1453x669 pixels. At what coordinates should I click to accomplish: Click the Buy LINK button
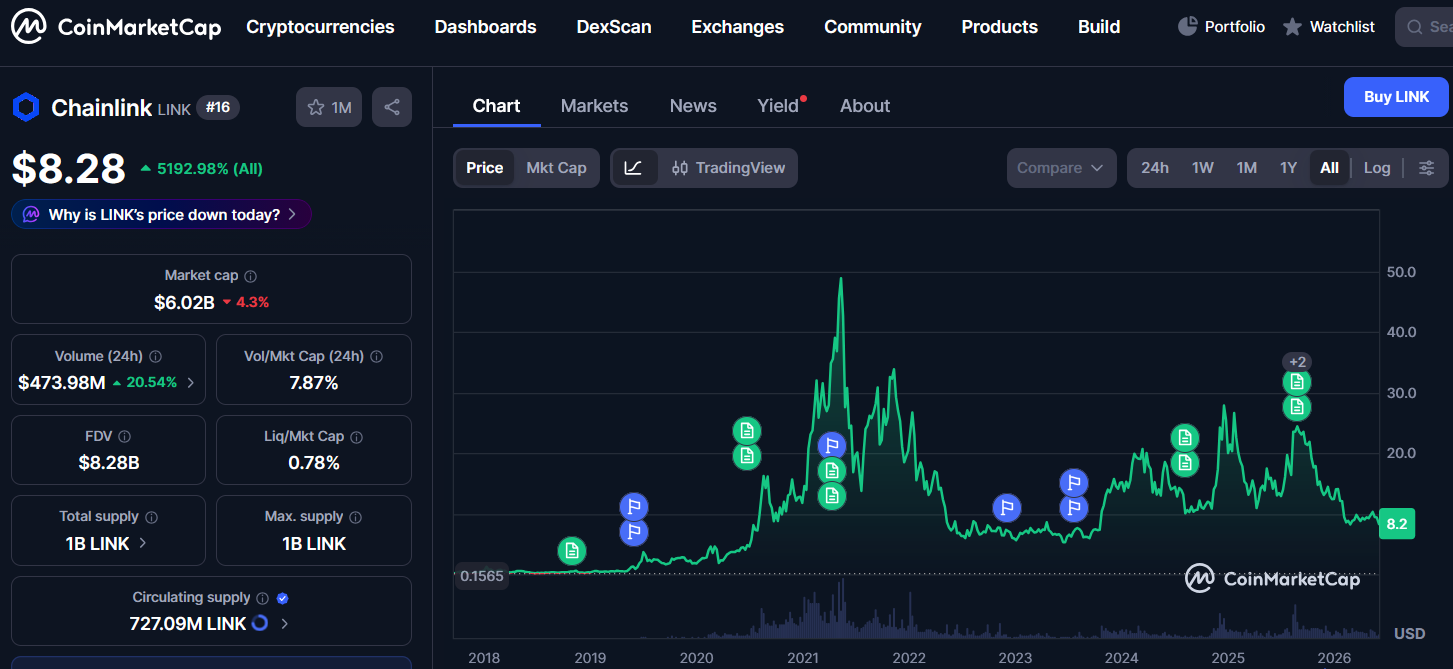coord(1396,97)
